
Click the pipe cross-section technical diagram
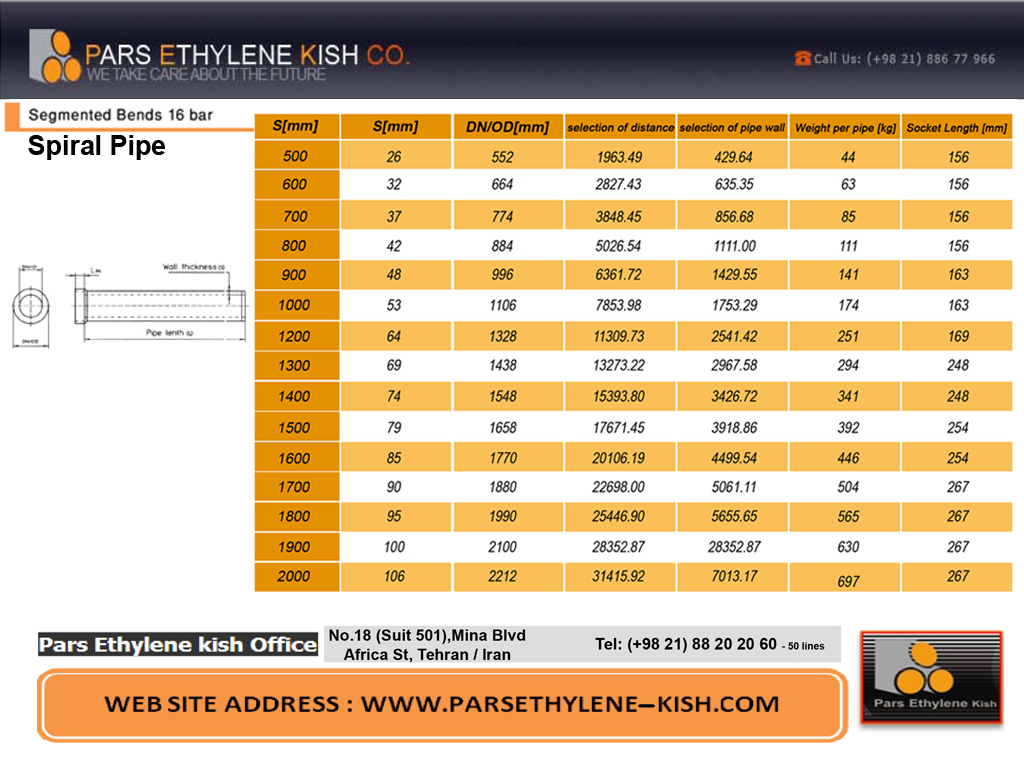coord(160,305)
